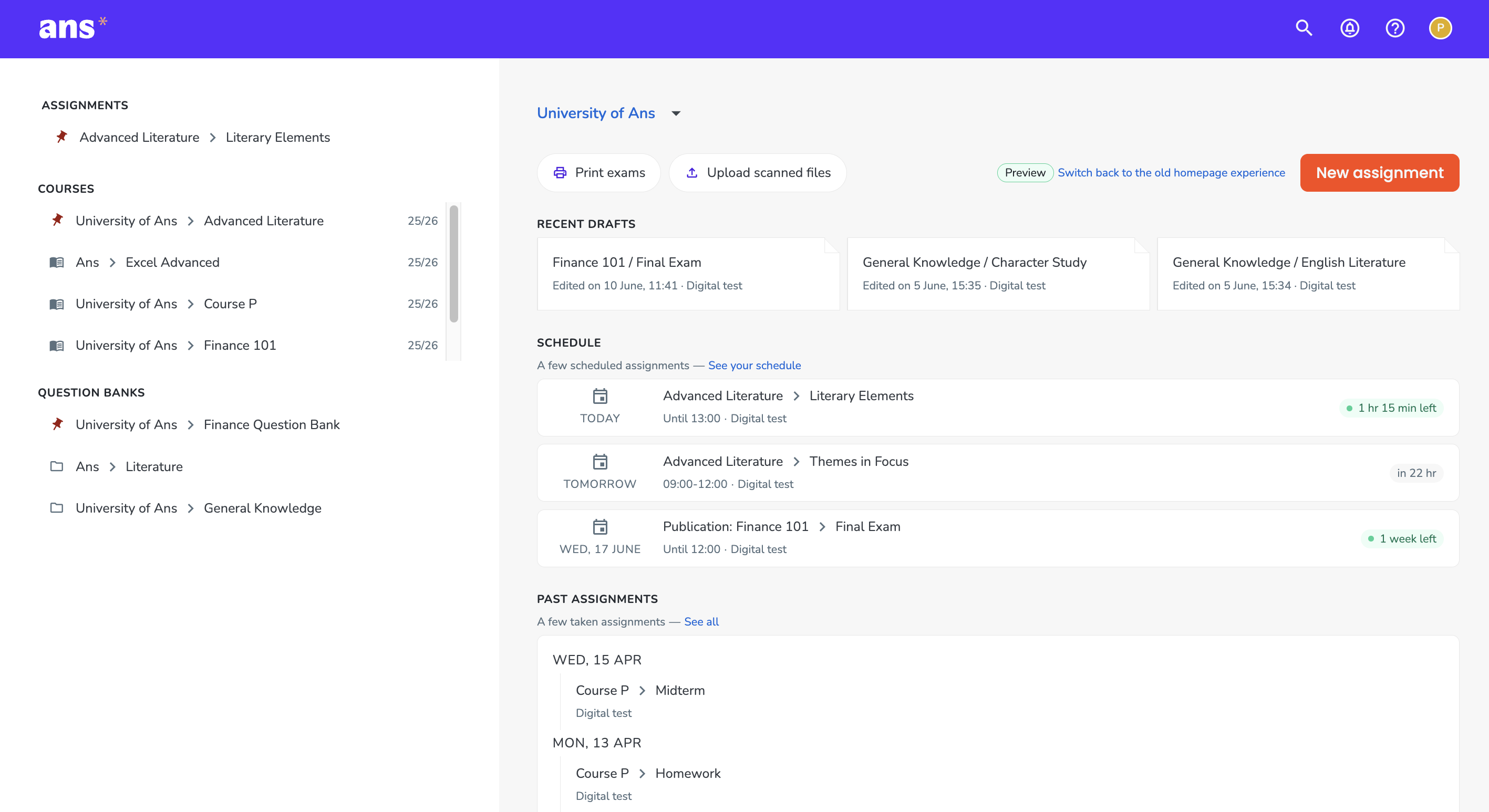Click the courses list scrollbar
1489x812 pixels.
click(454, 264)
